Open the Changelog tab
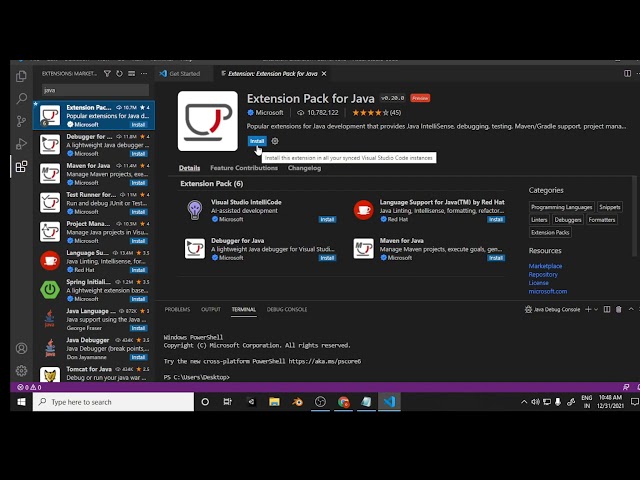Image resolution: width=640 pixels, height=480 pixels. [304, 168]
